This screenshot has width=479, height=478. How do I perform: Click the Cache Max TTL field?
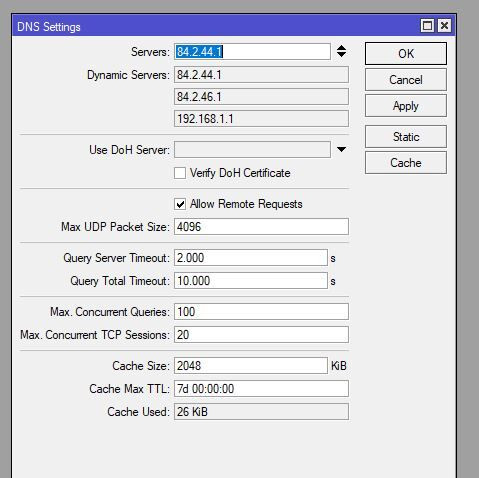(261, 389)
